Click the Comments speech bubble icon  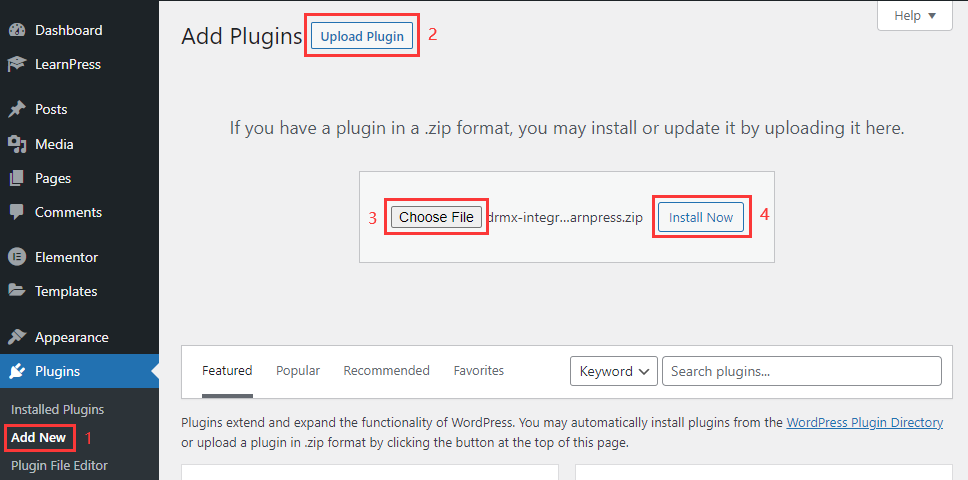tap(17, 212)
